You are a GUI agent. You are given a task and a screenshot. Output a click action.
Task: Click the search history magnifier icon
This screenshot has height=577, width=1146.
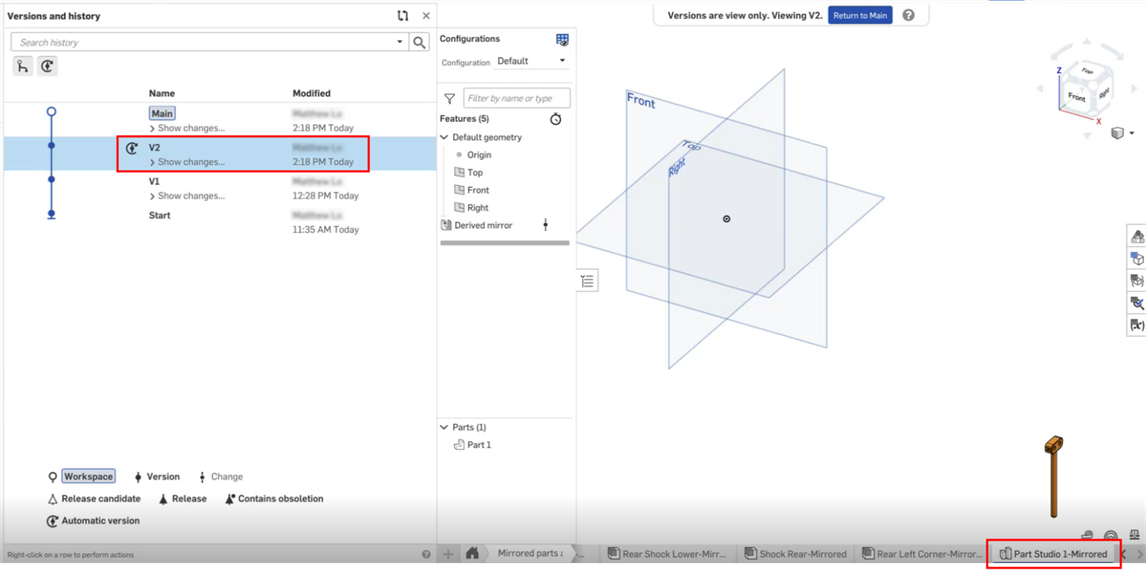click(420, 42)
